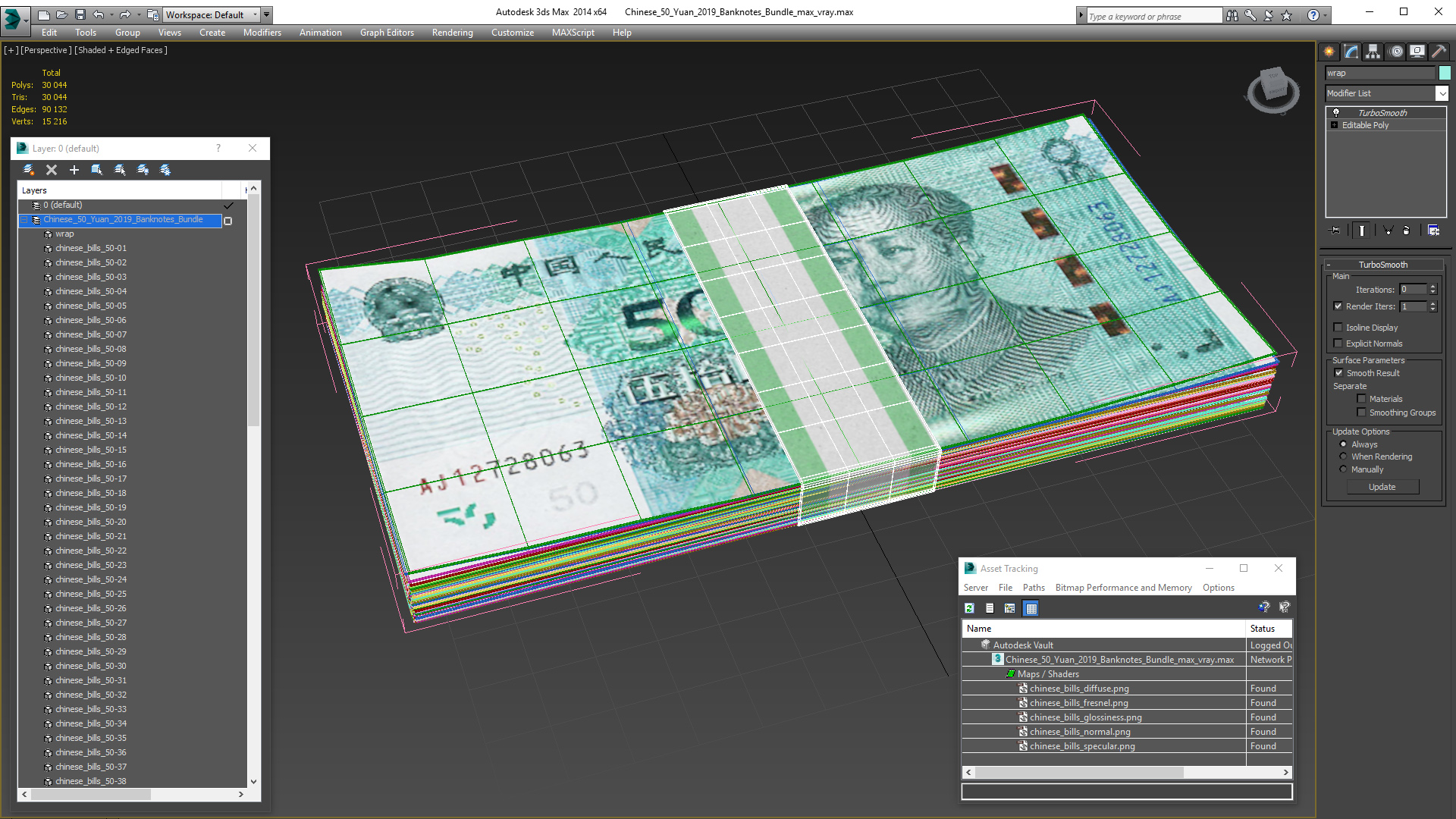Toggle Render Iters checkbox
Viewport: 1456px width, 819px height.
pyautogui.click(x=1338, y=306)
